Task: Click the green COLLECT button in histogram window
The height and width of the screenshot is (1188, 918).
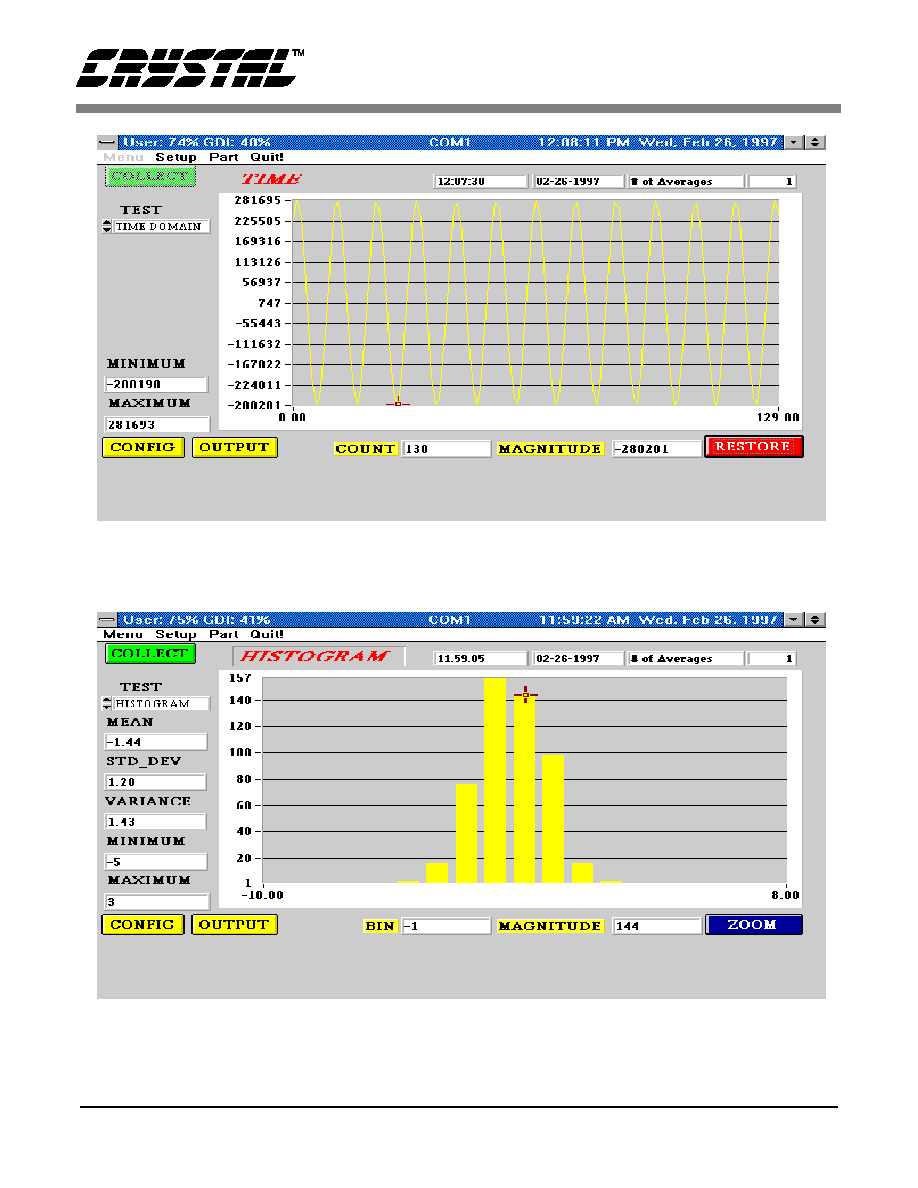Action: click(150, 653)
